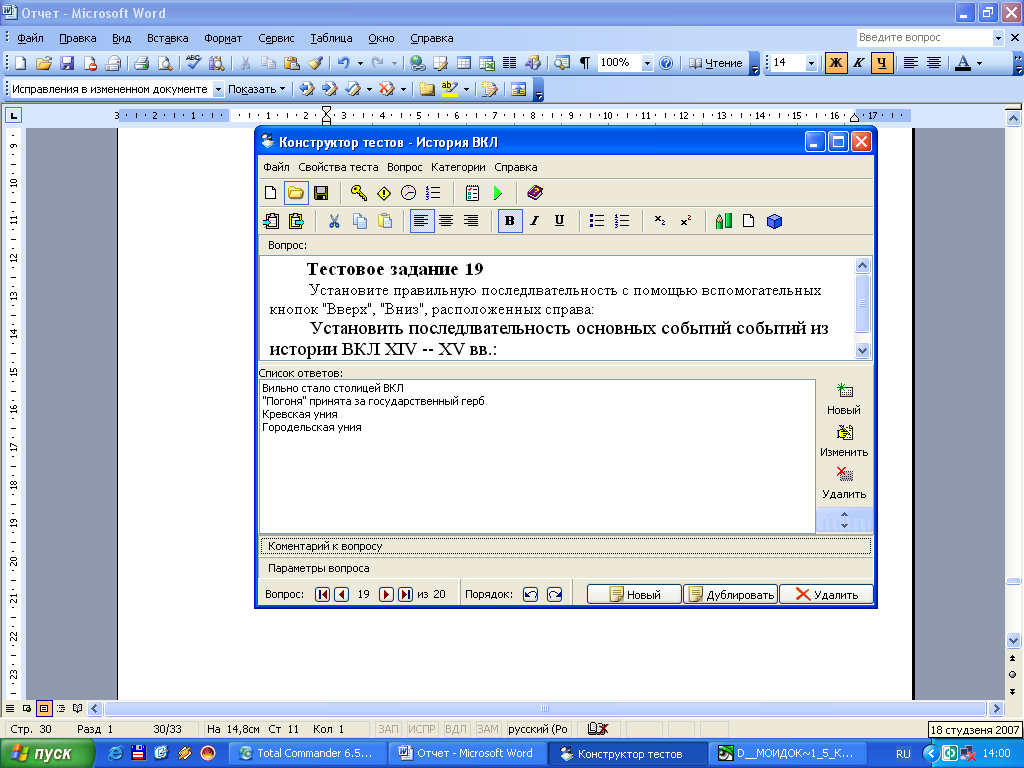Click Удалить answer button beside answer list
The width and height of the screenshot is (1024, 768).
(844, 483)
